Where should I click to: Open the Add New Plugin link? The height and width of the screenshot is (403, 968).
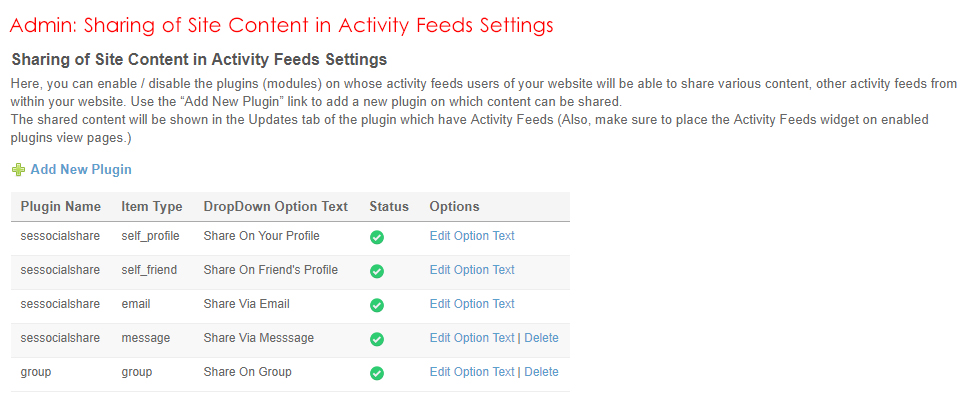tap(80, 170)
